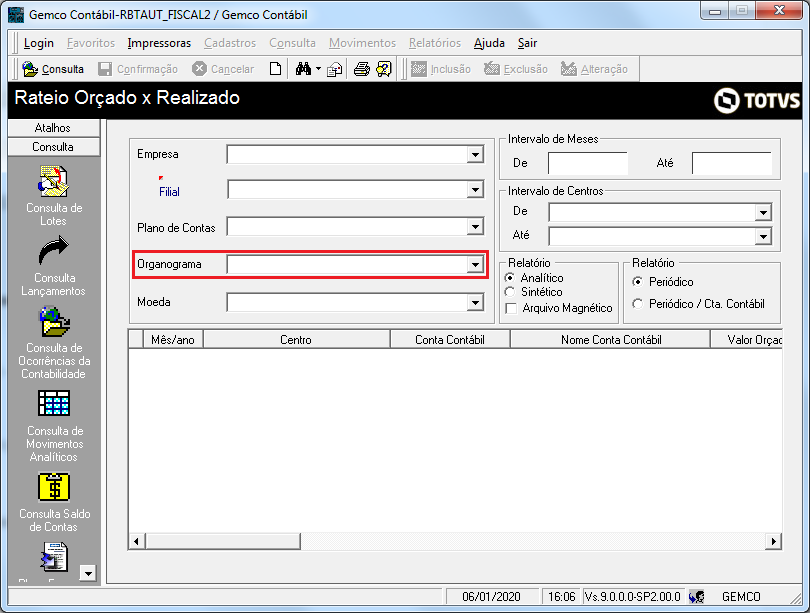810x613 pixels.
Task: Enable the Arquivo Magnético checkbox
Action: pos(511,308)
